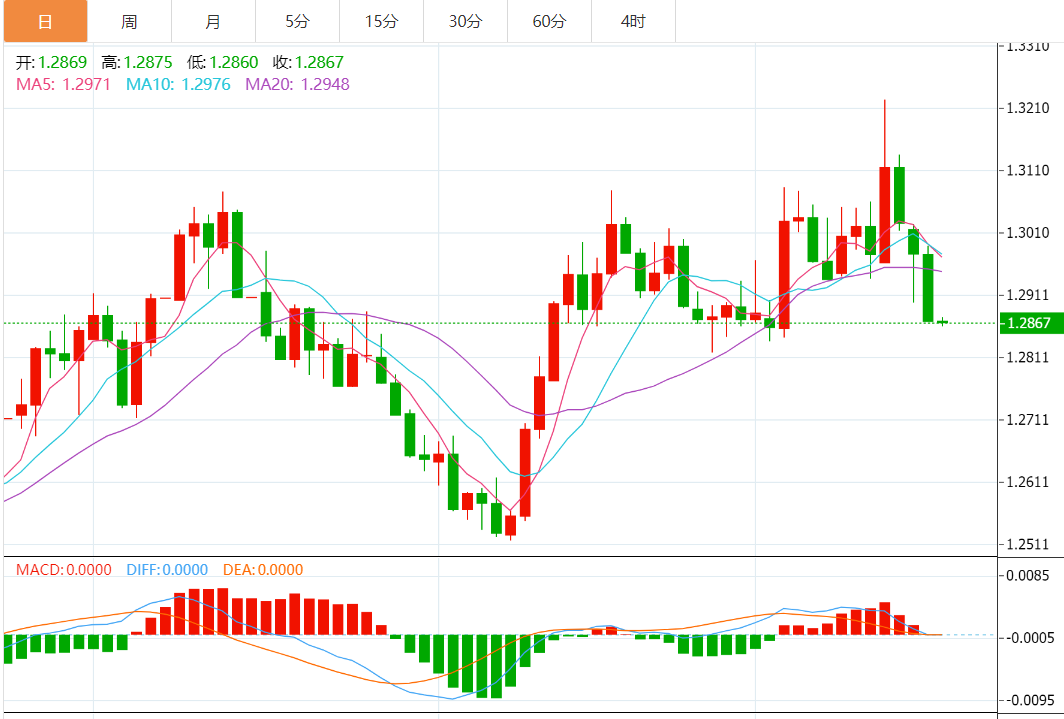Select the 日 daily chart tab
The height and width of the screenshot is (719, 1064).
point(45,22)
